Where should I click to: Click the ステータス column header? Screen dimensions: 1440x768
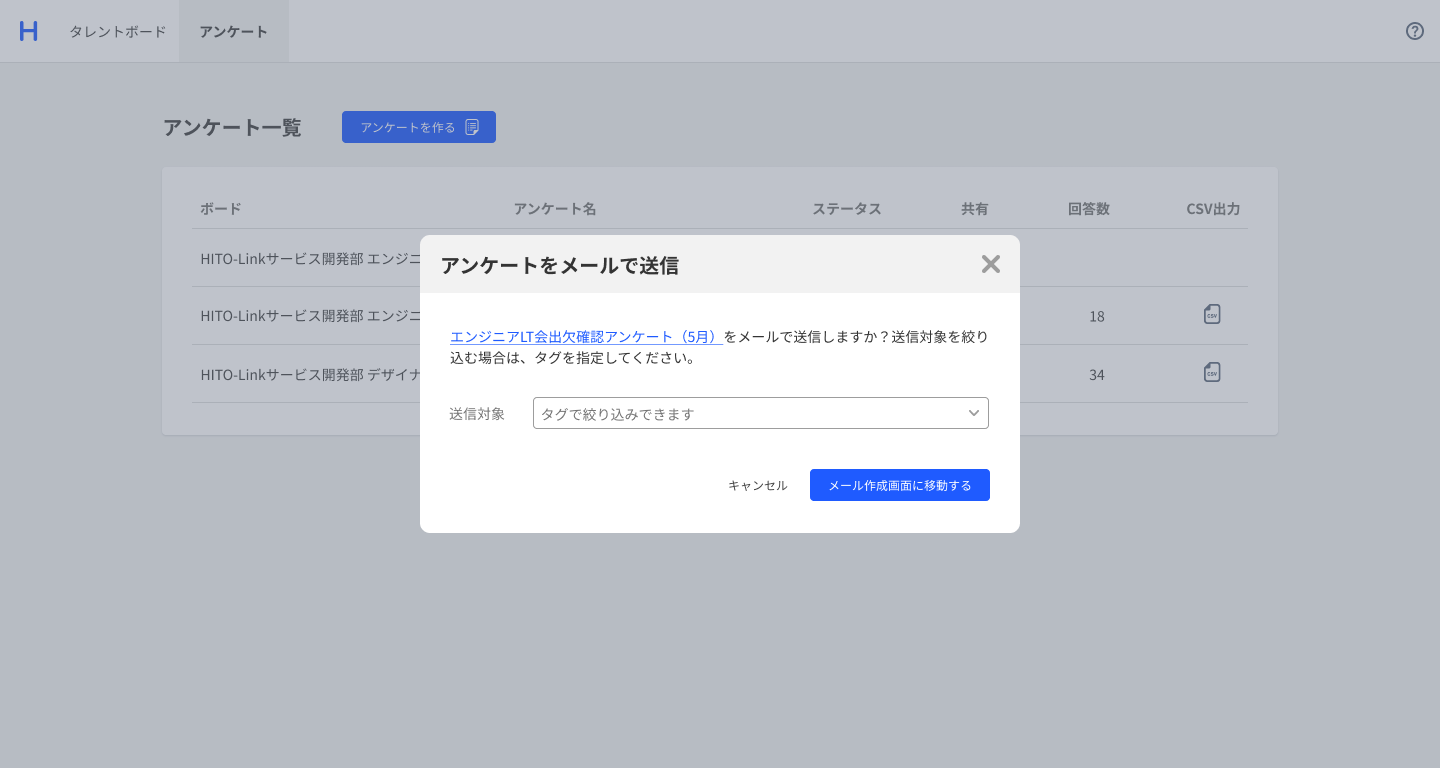pos(846,209)
